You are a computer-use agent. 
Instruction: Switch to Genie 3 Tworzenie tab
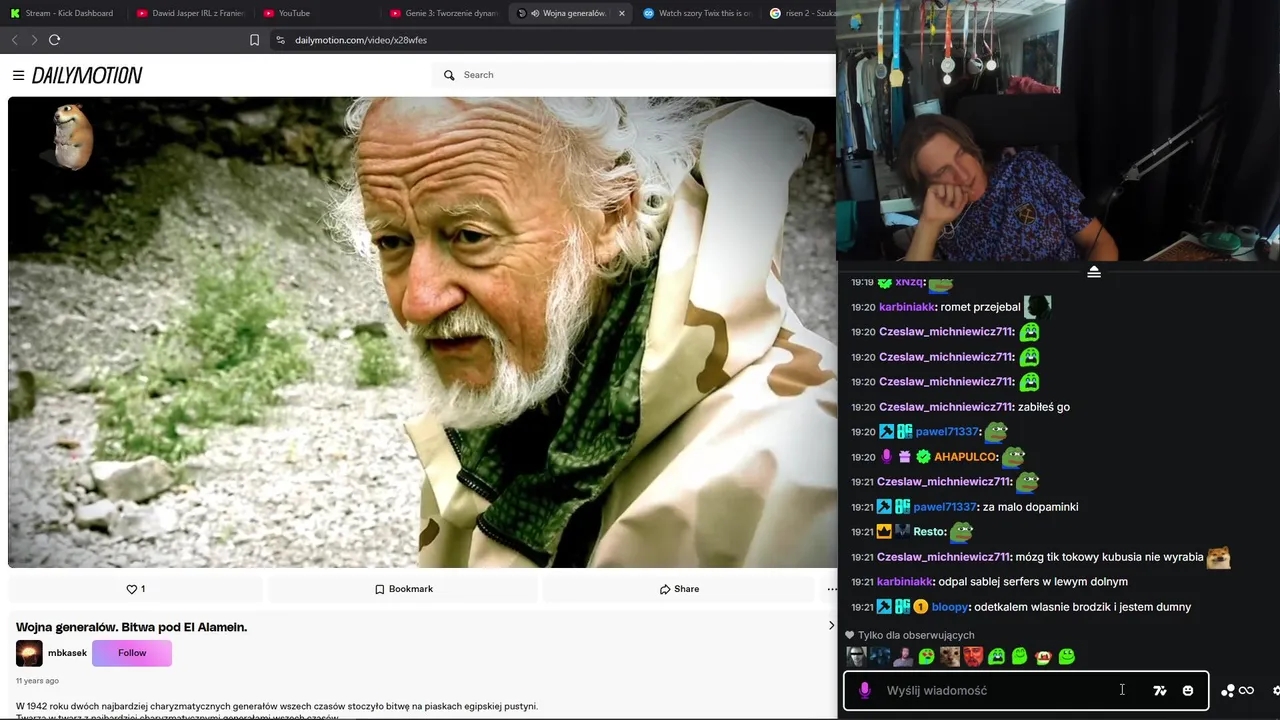[444, 13]
